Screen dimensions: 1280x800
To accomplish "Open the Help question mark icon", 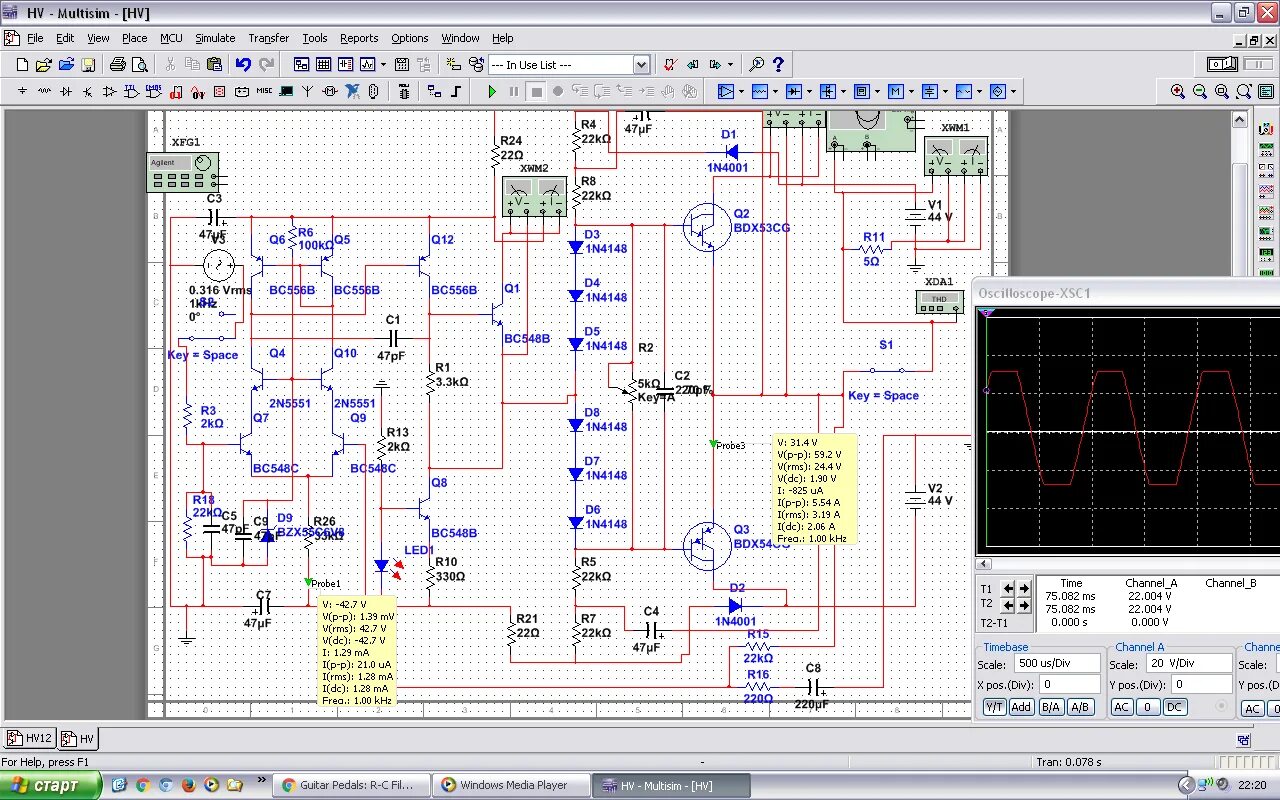I will click(778, 65).
